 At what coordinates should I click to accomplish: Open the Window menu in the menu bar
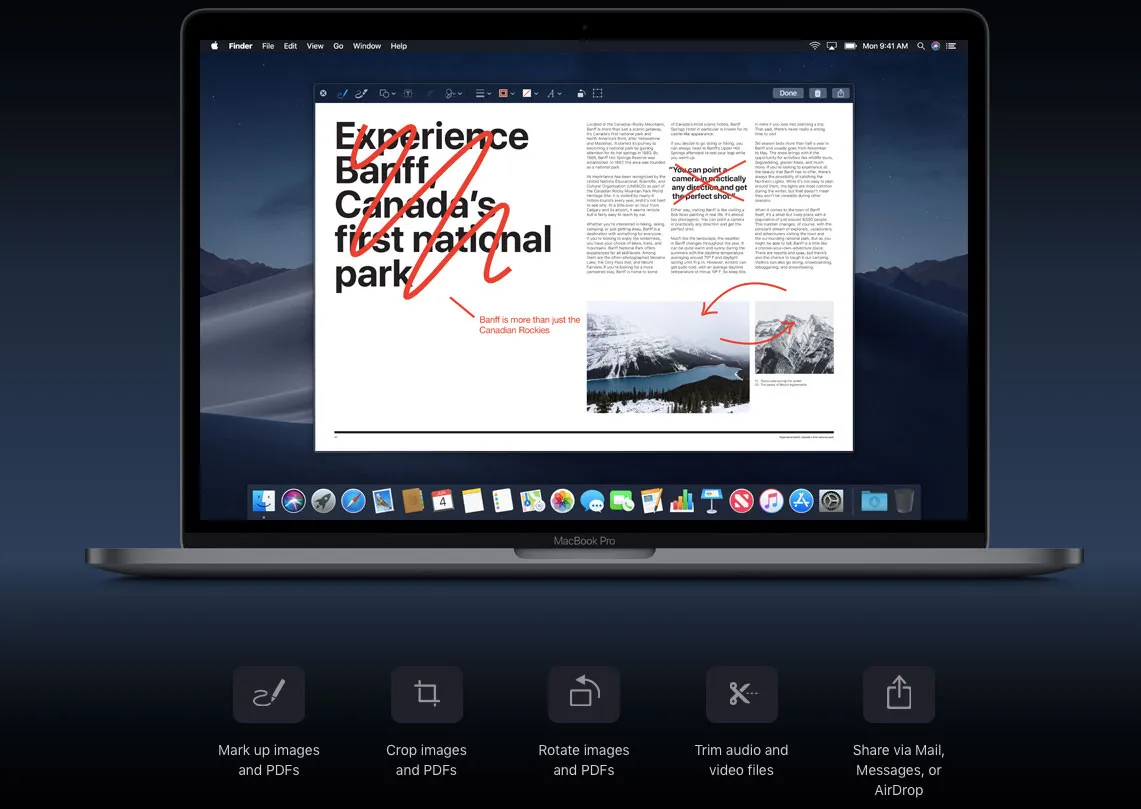[367, 45]
